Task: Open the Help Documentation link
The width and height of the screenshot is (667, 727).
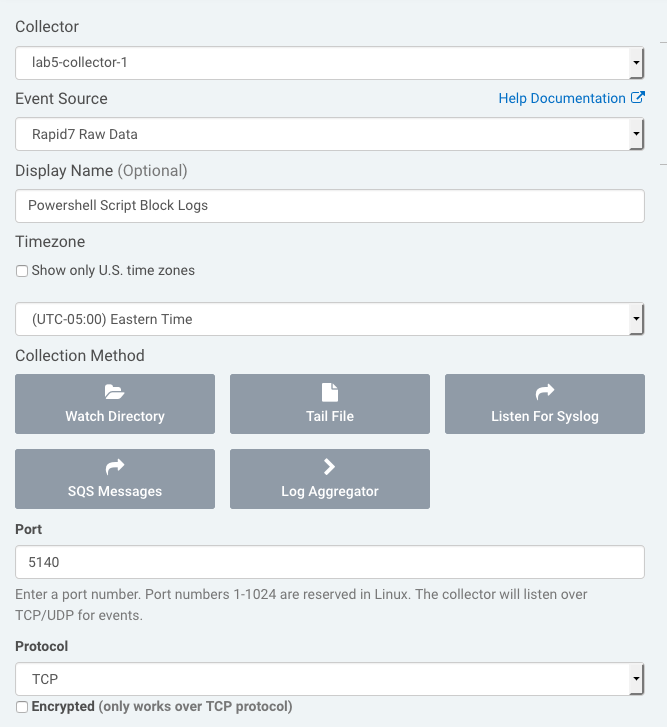Action: tap(561, 98)
